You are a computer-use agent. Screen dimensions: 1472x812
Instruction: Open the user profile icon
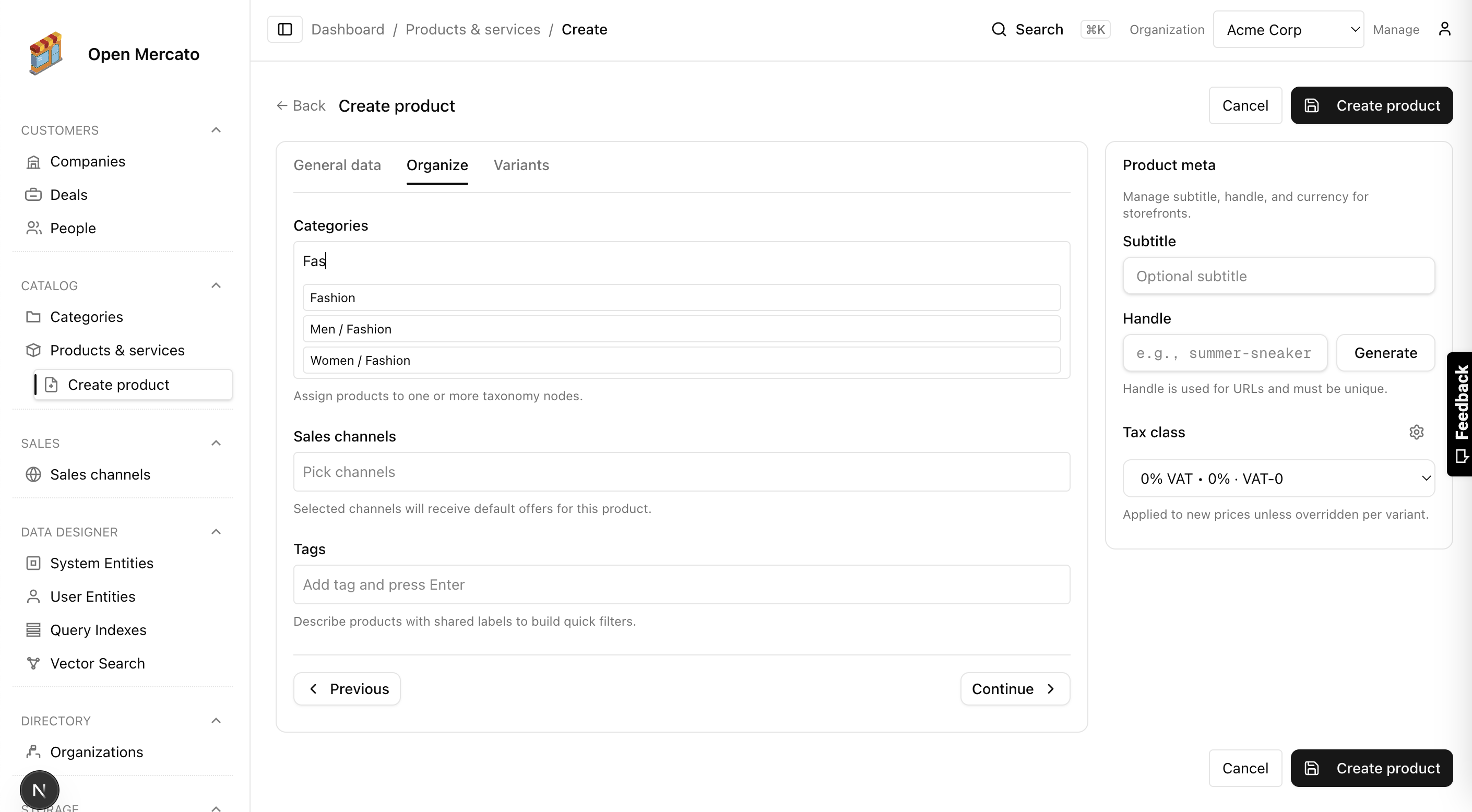(1445, 29)
